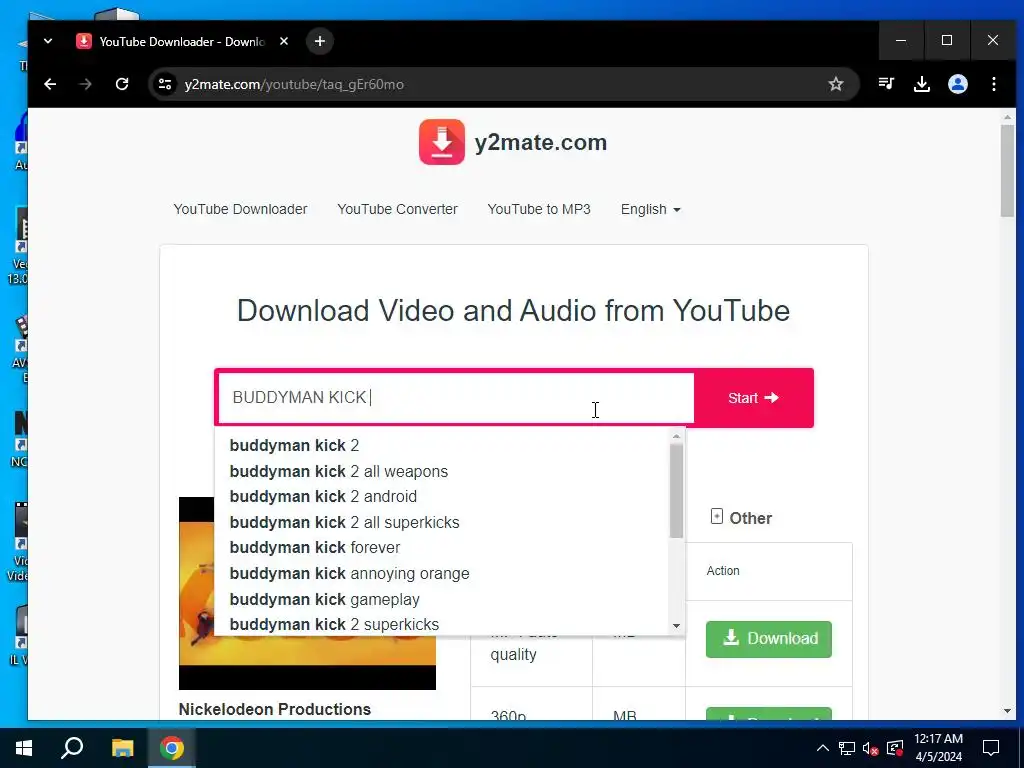Show hidden system tray icons
The height and width of the screenshot is (768, 1024).
tap(823, 748)
